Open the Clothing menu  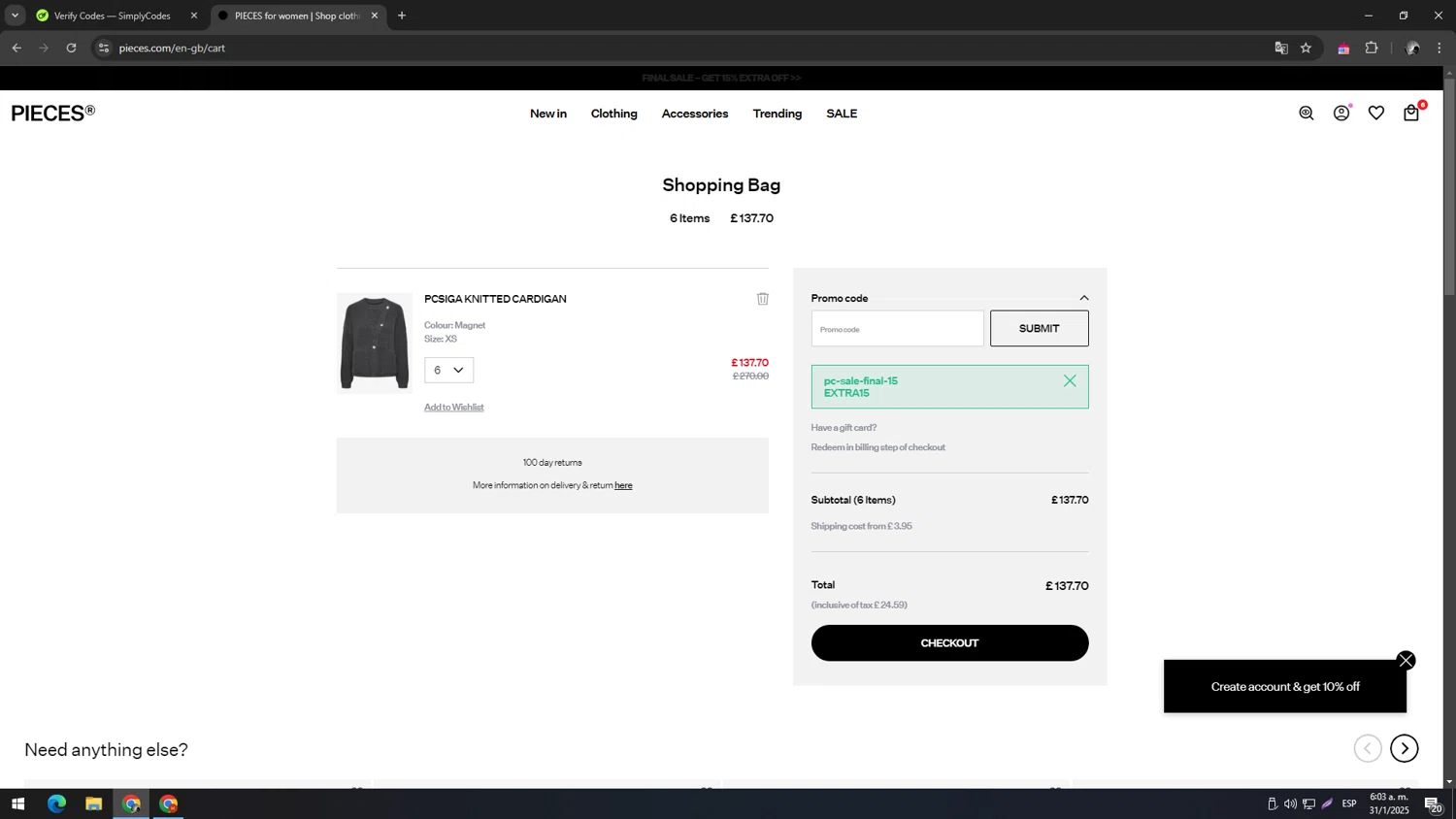[614, 114]
